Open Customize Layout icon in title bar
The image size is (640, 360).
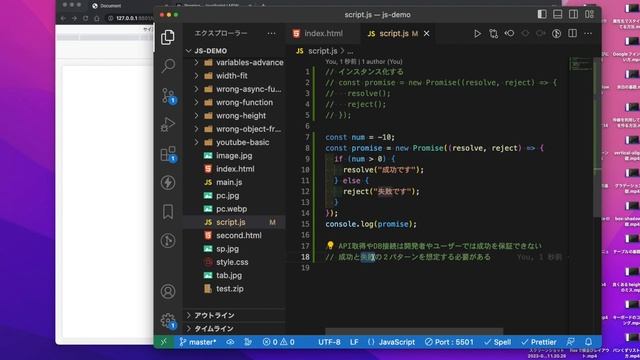589,14
